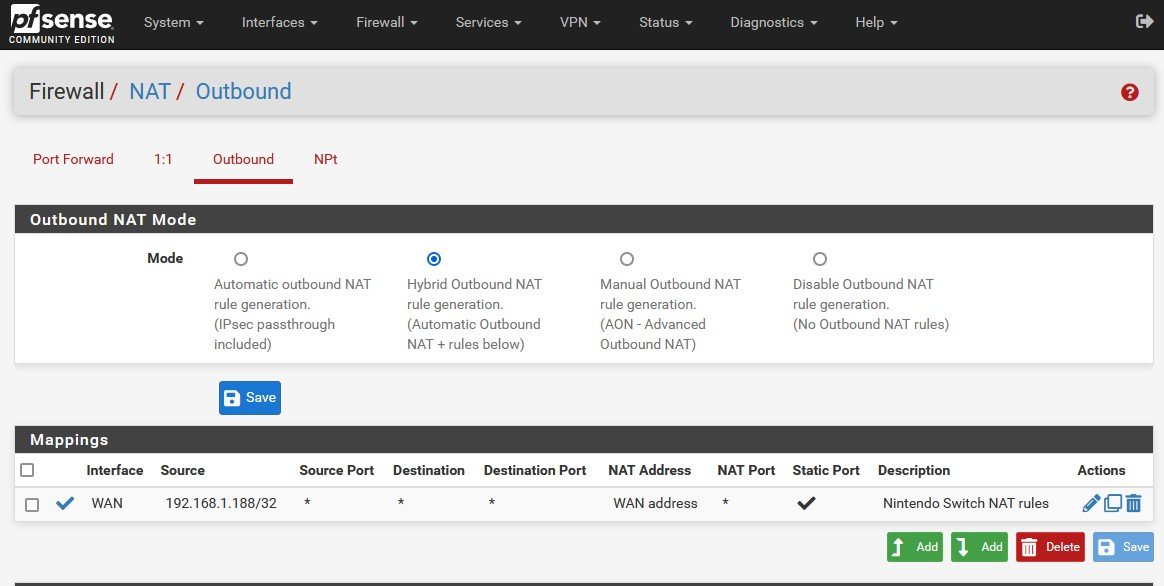1164x586 pixels.
Task: Delete the Nintendo Switch mapping via trash icon
Action: (1133, 504)
